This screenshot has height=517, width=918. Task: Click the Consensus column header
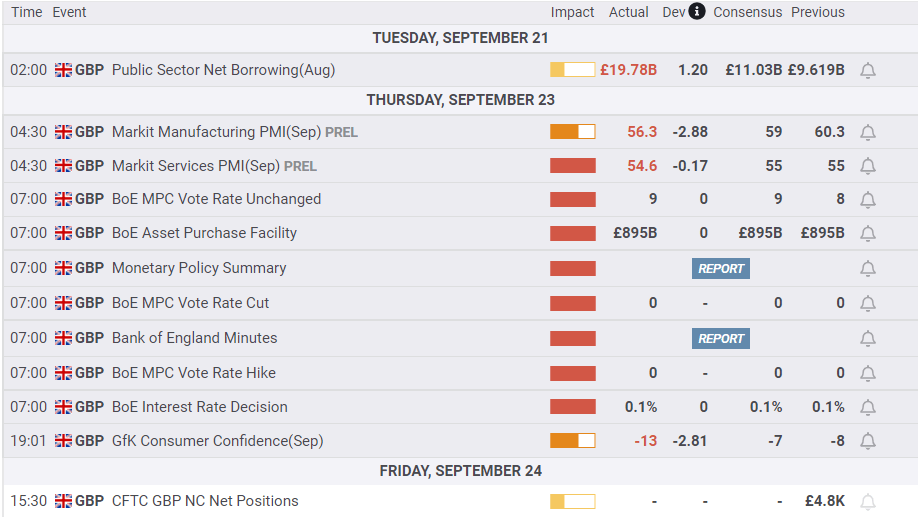tap(748, 12)
